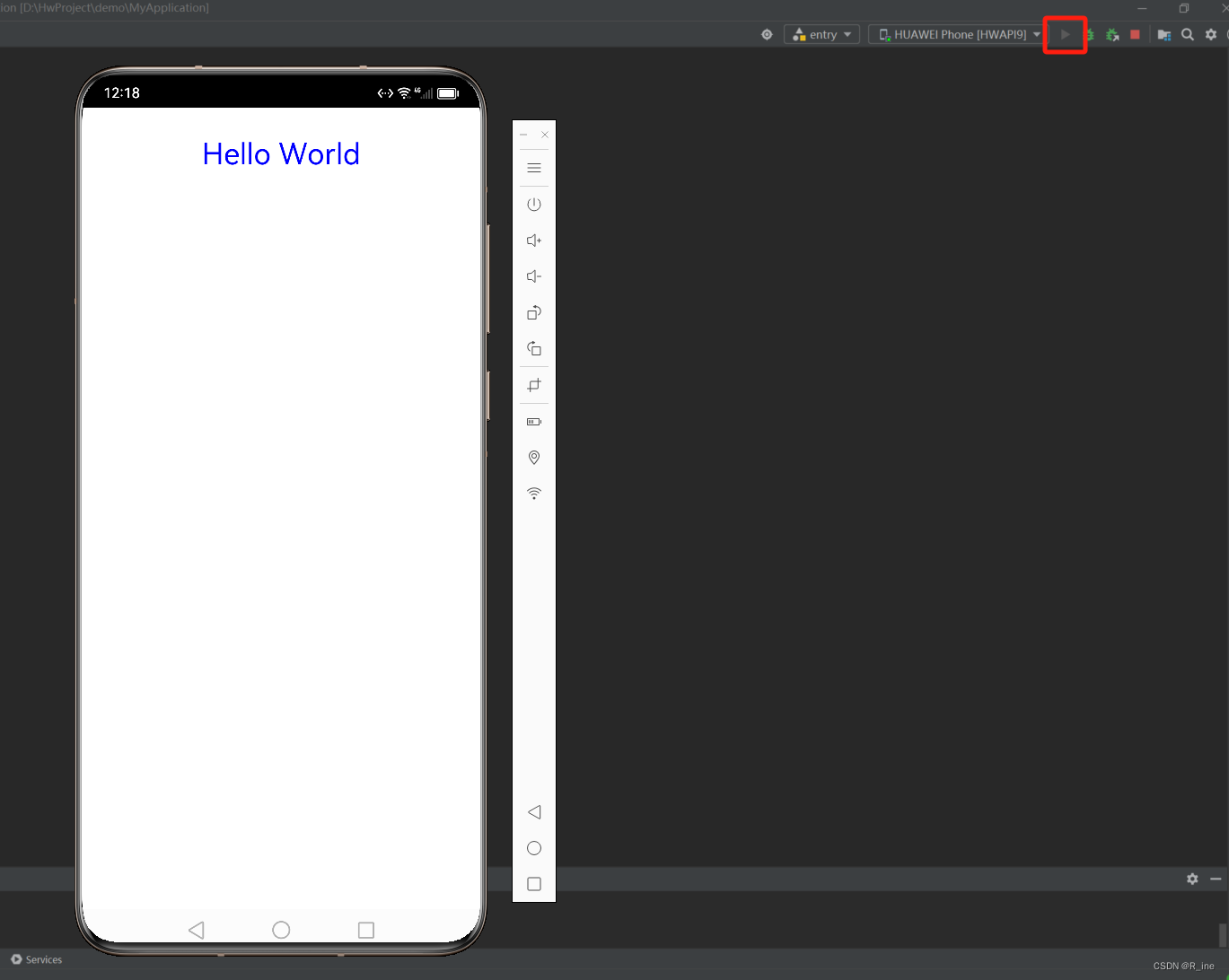Open emulator Wi-Fi network settings
The height and width of the screenshot is (980, 1229).
(x=534, y=494)
